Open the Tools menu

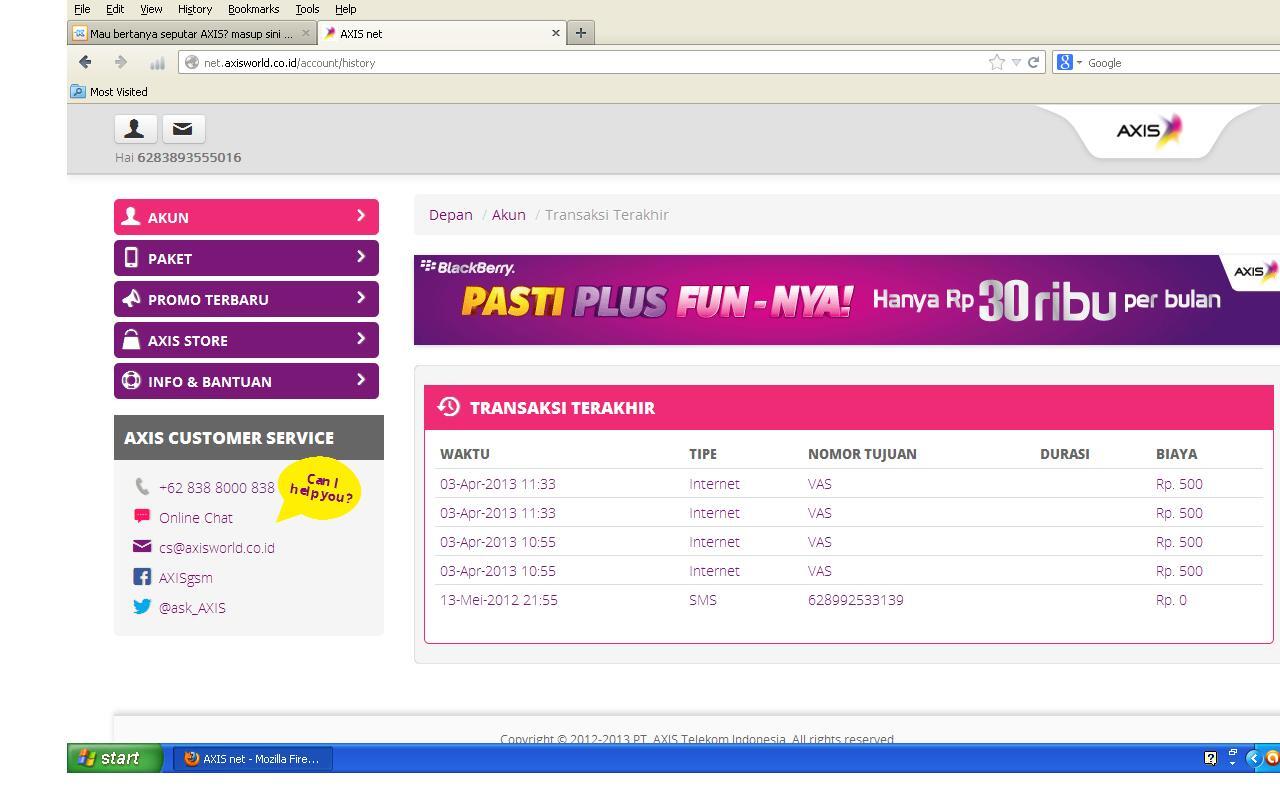point(307,9)
